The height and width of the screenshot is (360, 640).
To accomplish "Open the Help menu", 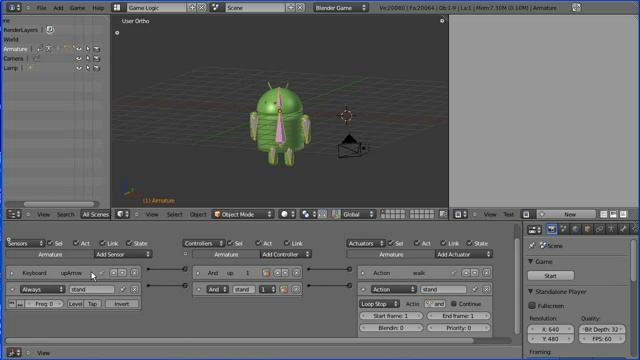I will [98, 8].
